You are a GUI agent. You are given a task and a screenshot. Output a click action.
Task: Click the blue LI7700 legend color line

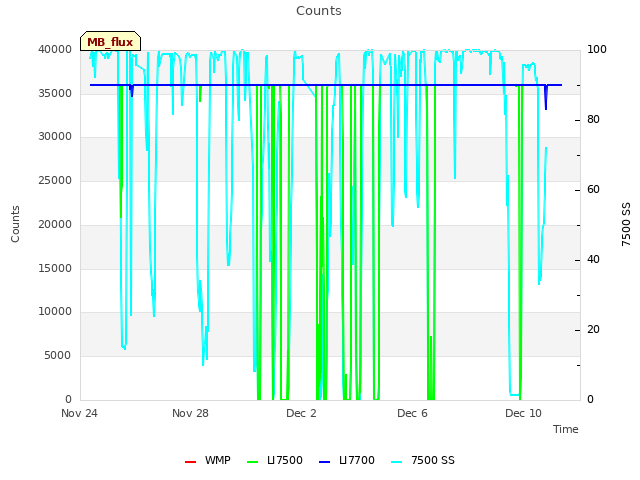coord(324,462)
